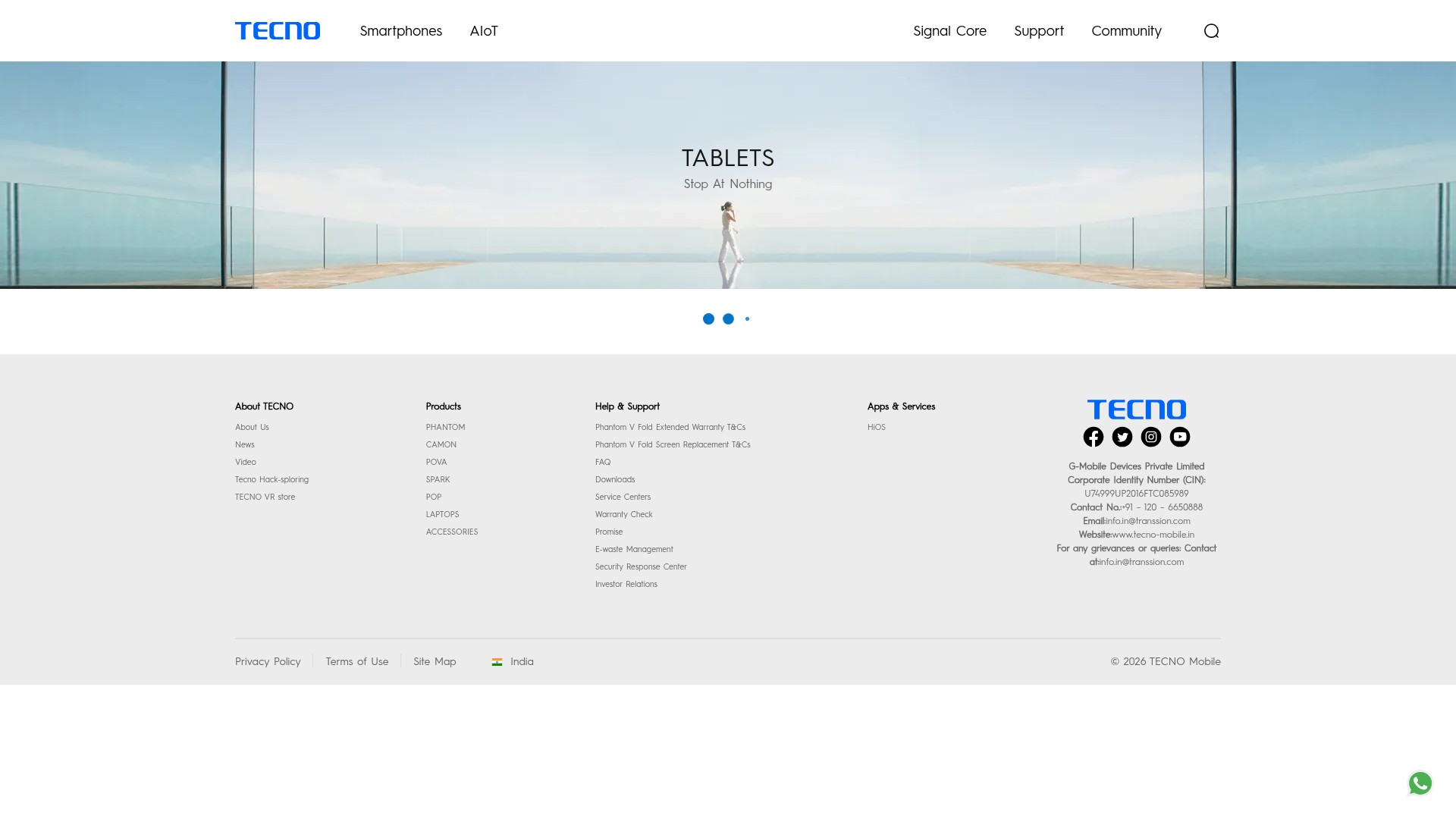The image size is (1456, 819).
Task: Browse the SPARK product series
Action: tap(438, 480)
